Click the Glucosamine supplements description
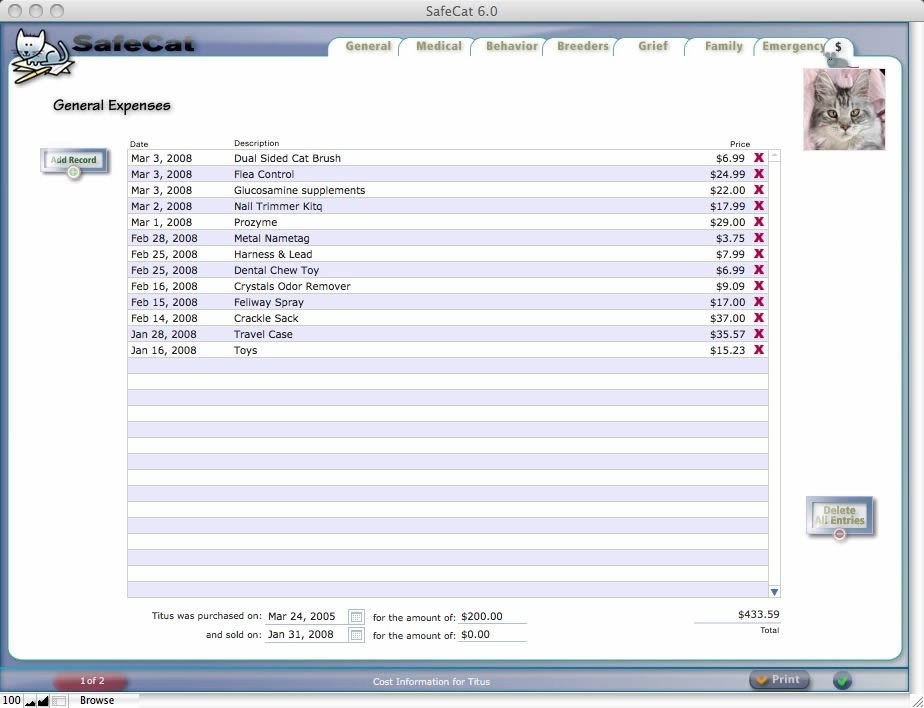Viewport: 924px width, 708px height. tap(299, 190)
